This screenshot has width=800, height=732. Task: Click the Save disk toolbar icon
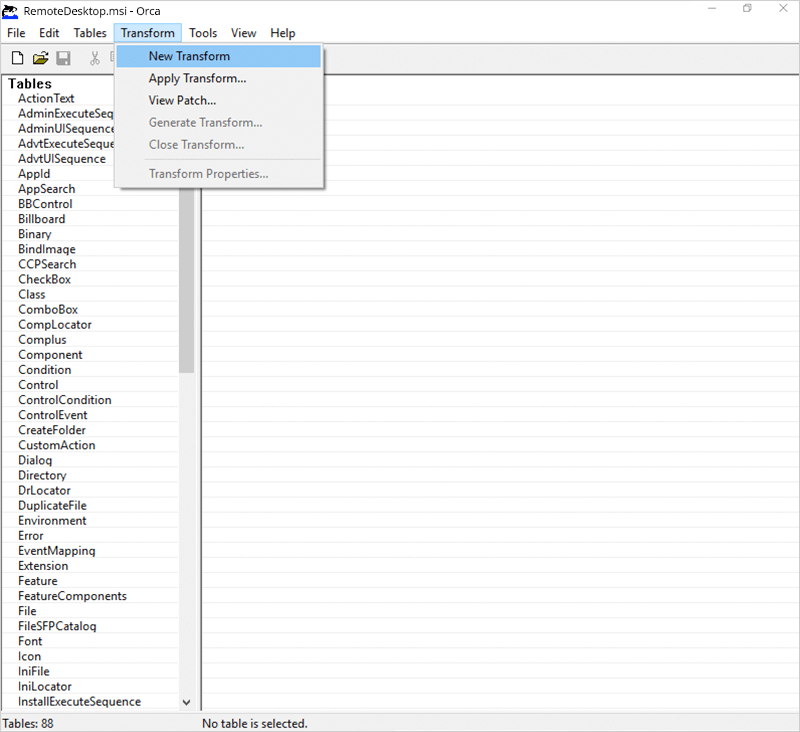[x=63, y=58]
